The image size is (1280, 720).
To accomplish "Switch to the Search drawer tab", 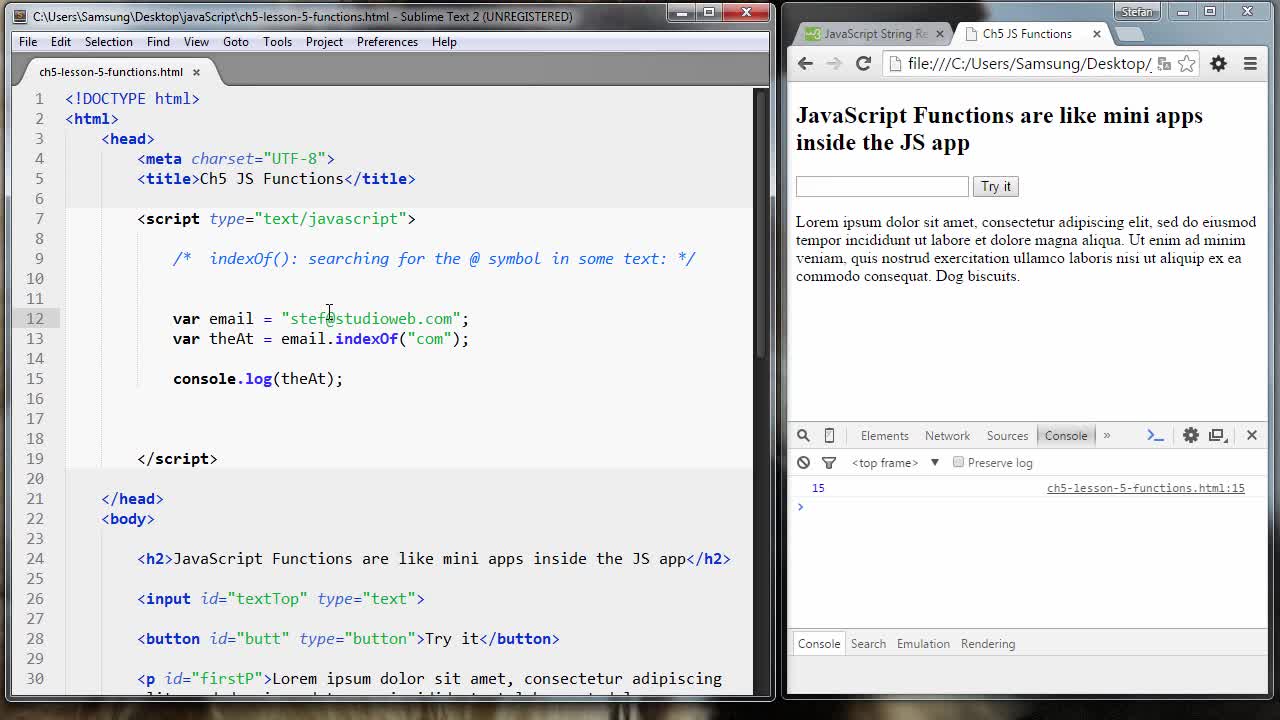I will click(868, 643).
